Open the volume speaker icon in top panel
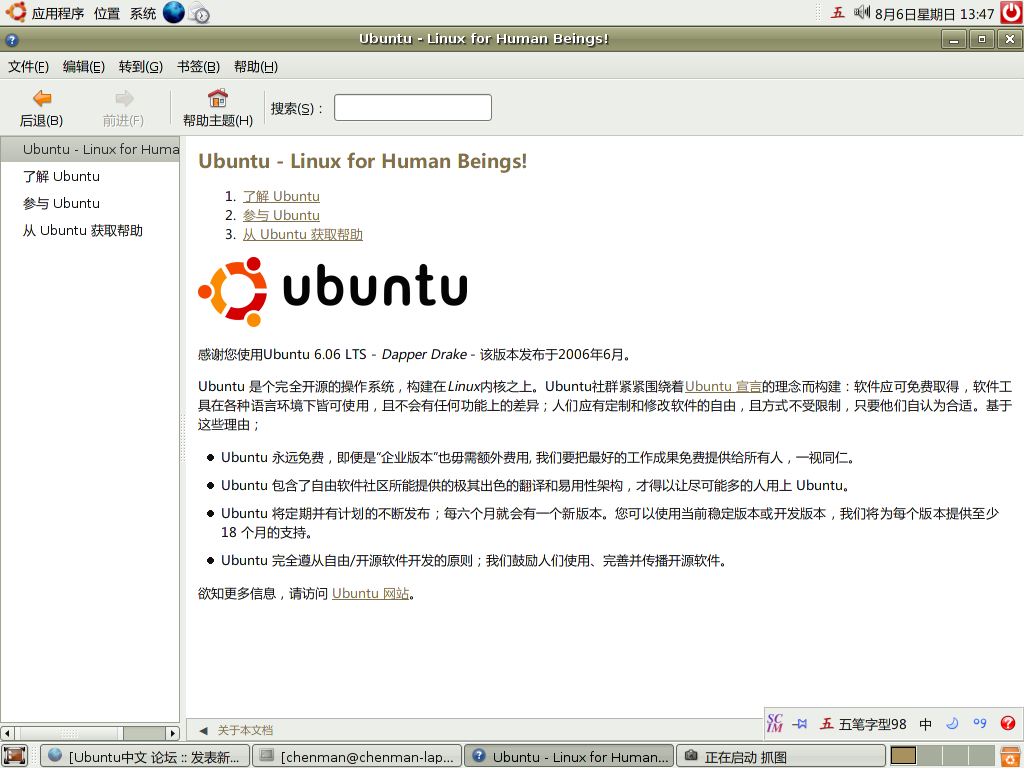This screenshot has height=768, width=1024. tap(862, 12)
